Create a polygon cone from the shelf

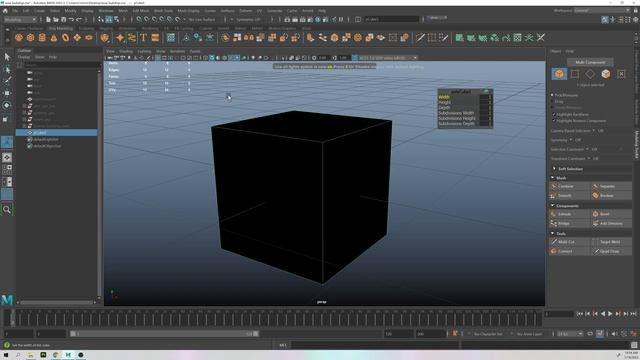tap(54, 38)
